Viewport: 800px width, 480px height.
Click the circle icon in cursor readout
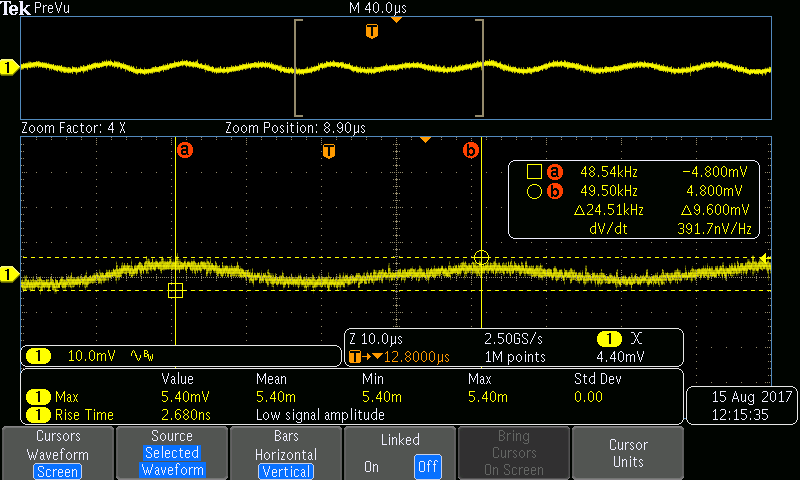(534, 191)
